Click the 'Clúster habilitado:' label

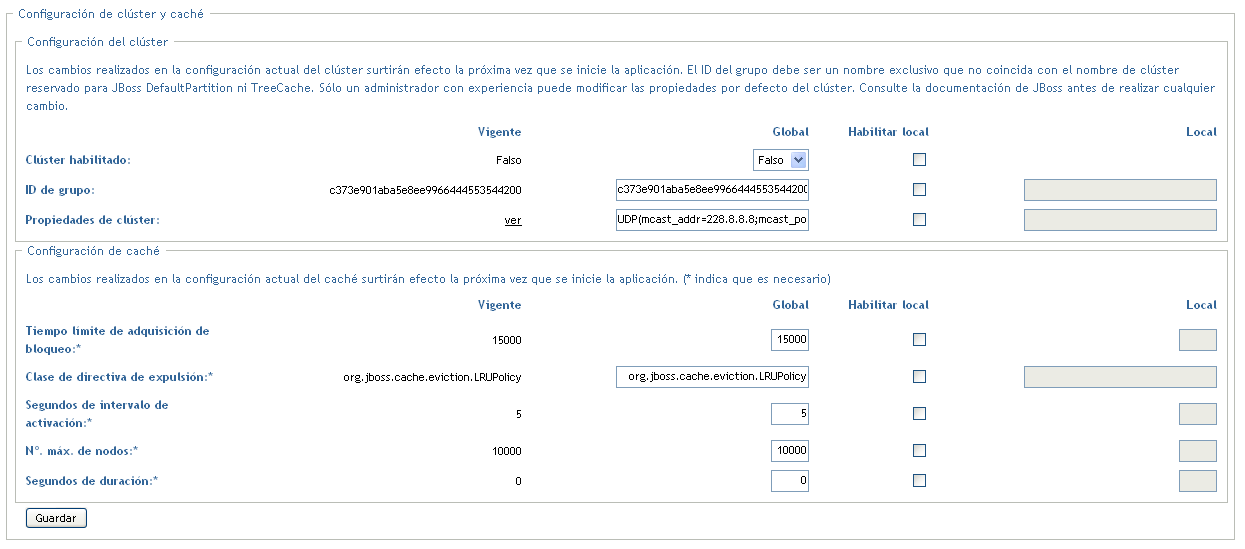point(78,160)
